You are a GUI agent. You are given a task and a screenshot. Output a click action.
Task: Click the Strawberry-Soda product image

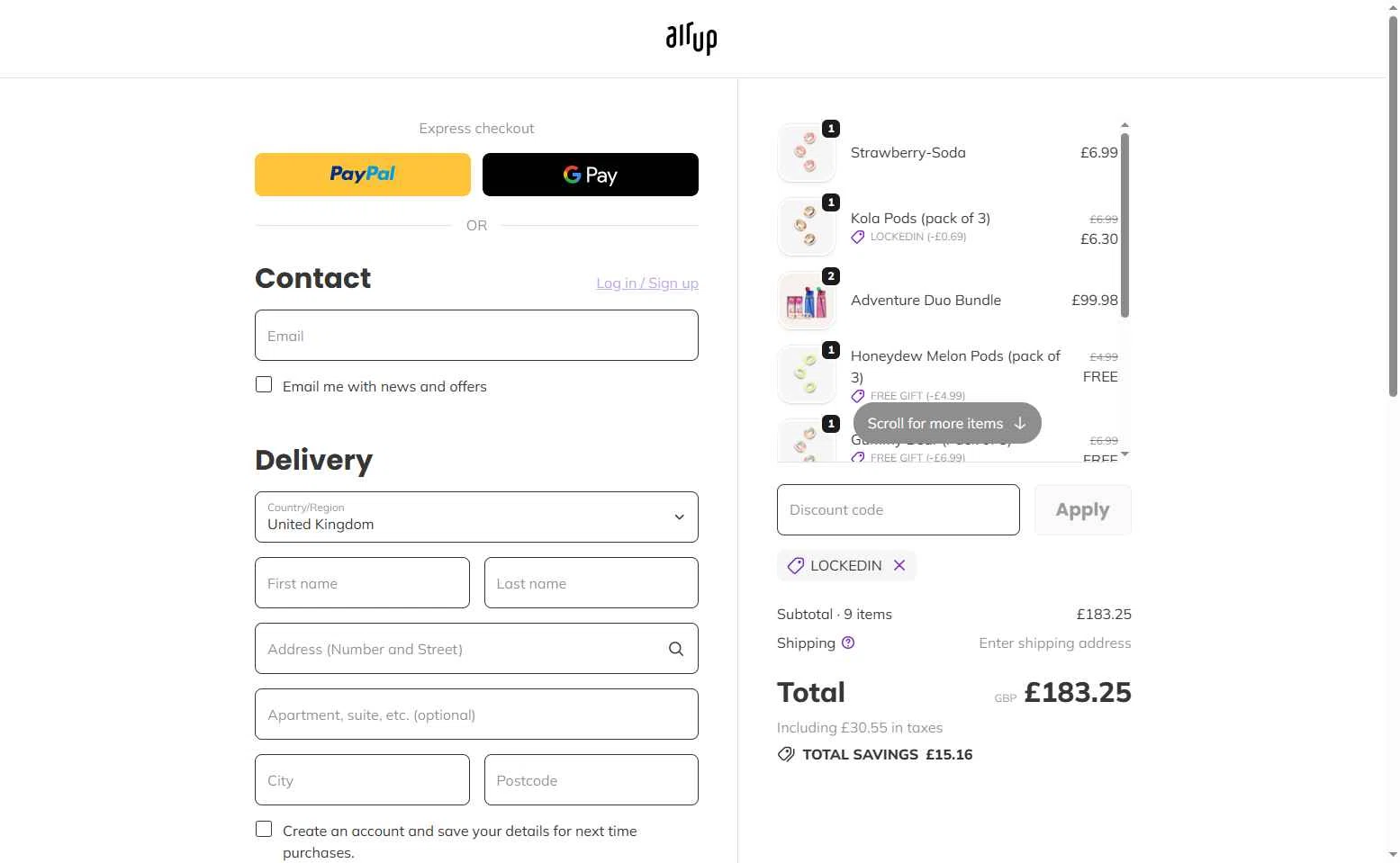pos(807,154)
